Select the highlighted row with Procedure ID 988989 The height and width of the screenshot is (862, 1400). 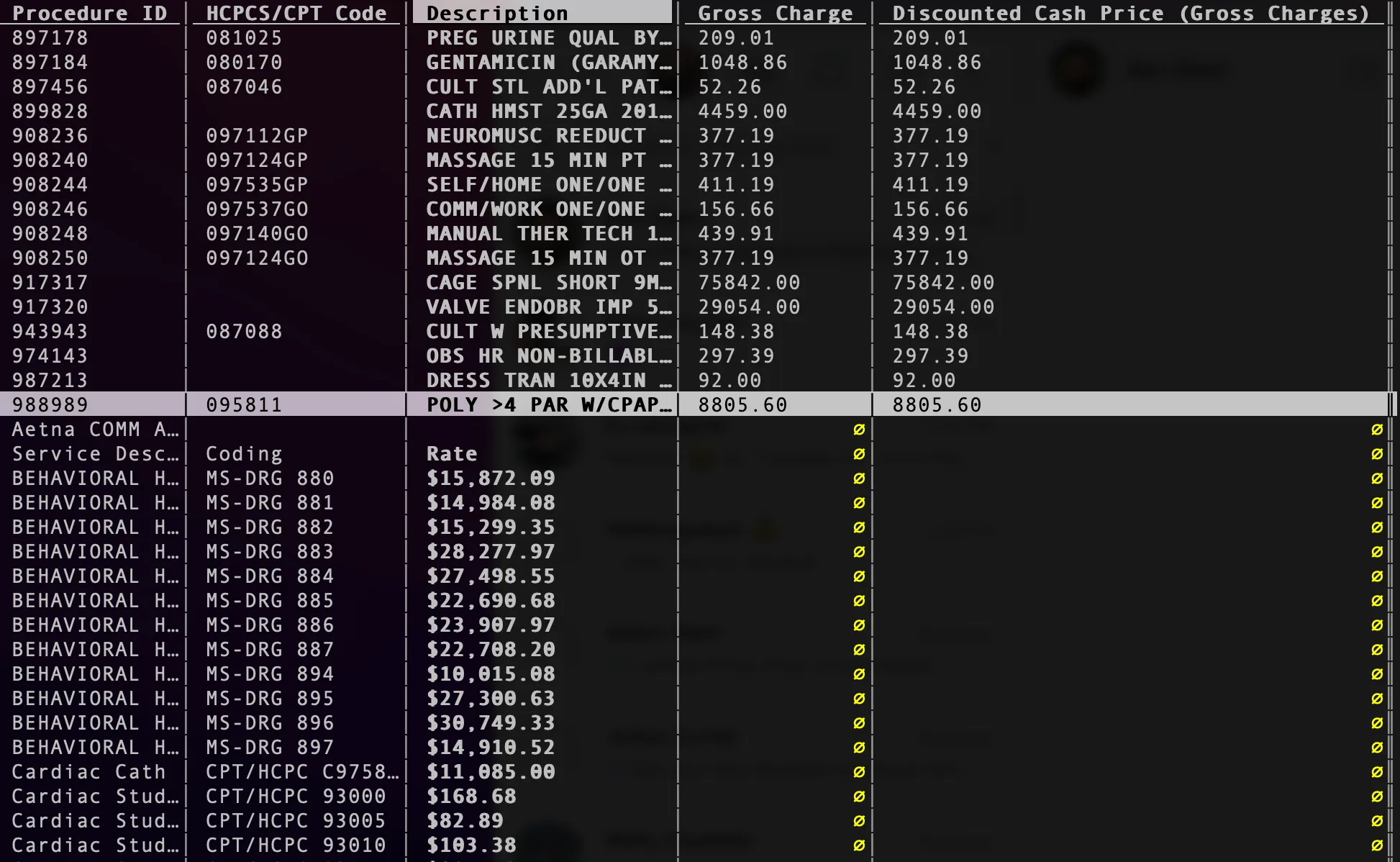point(695,404)
